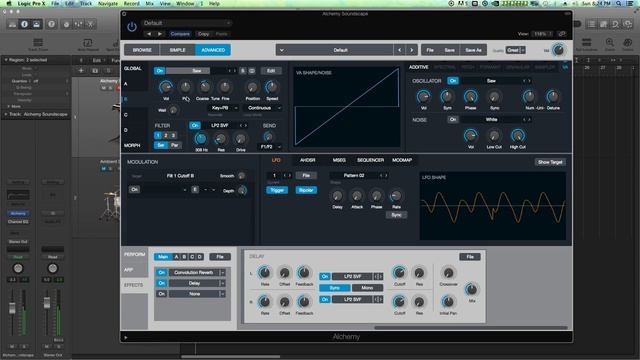Open the F1/F2 send dropdown

tap(270, 147)
